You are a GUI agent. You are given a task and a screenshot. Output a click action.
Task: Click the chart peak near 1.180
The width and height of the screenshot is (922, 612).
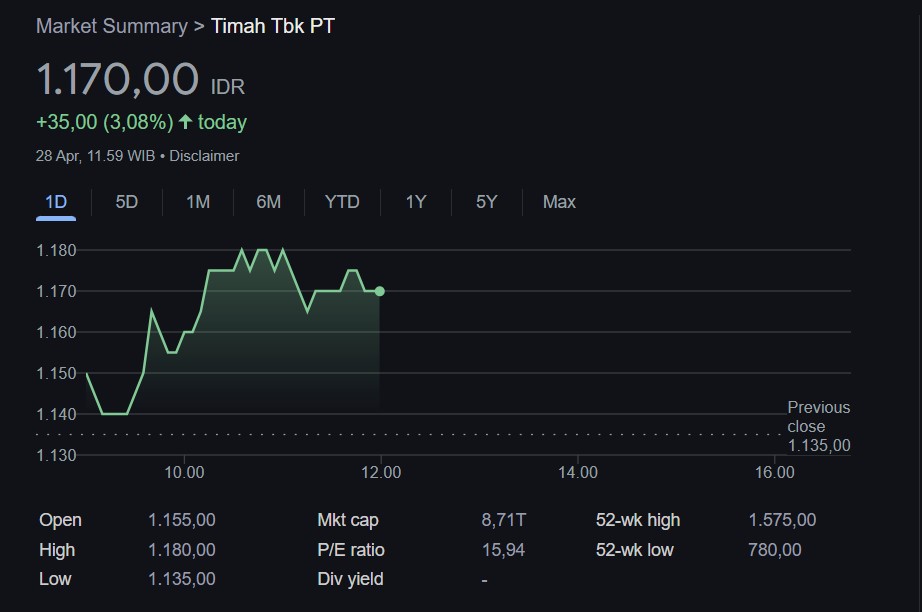click(x=243, y=250)
